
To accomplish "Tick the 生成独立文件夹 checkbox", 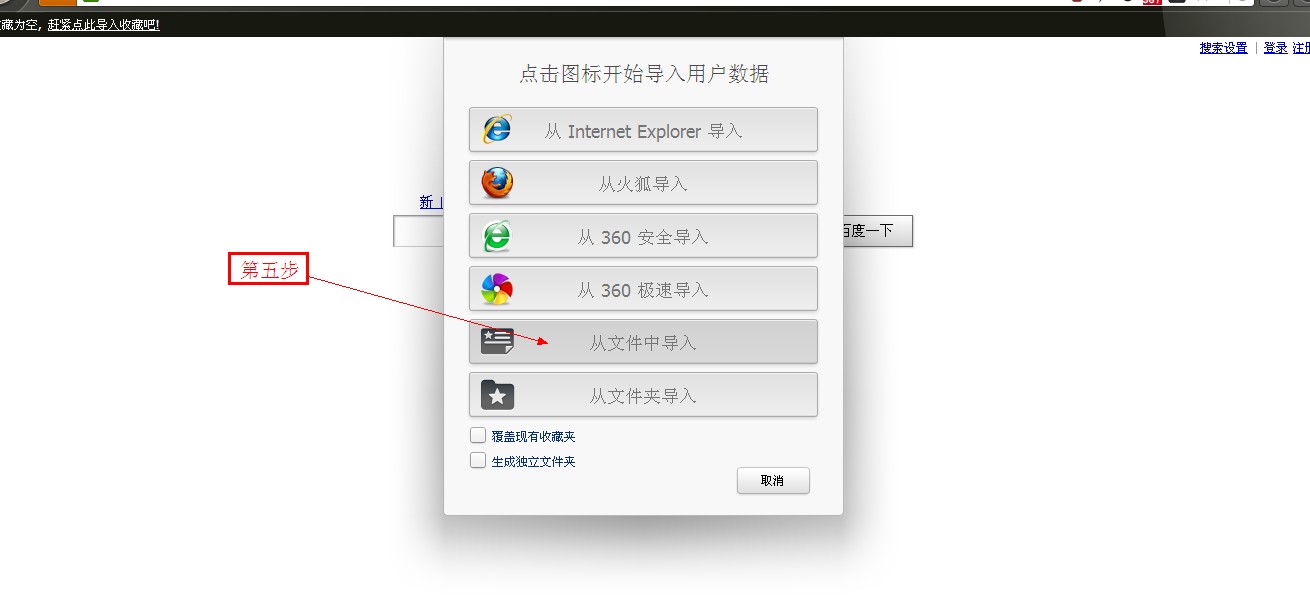I will click(x=478, y=461).
